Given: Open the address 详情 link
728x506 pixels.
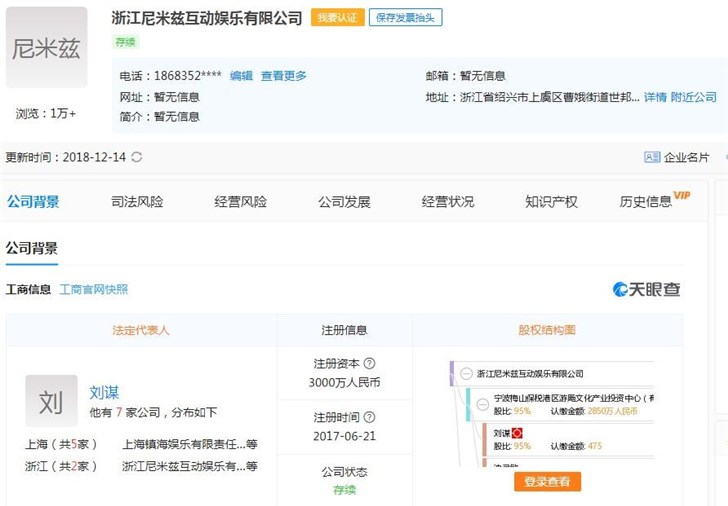Looking at the screenshot, I should [x=655, y=97].
